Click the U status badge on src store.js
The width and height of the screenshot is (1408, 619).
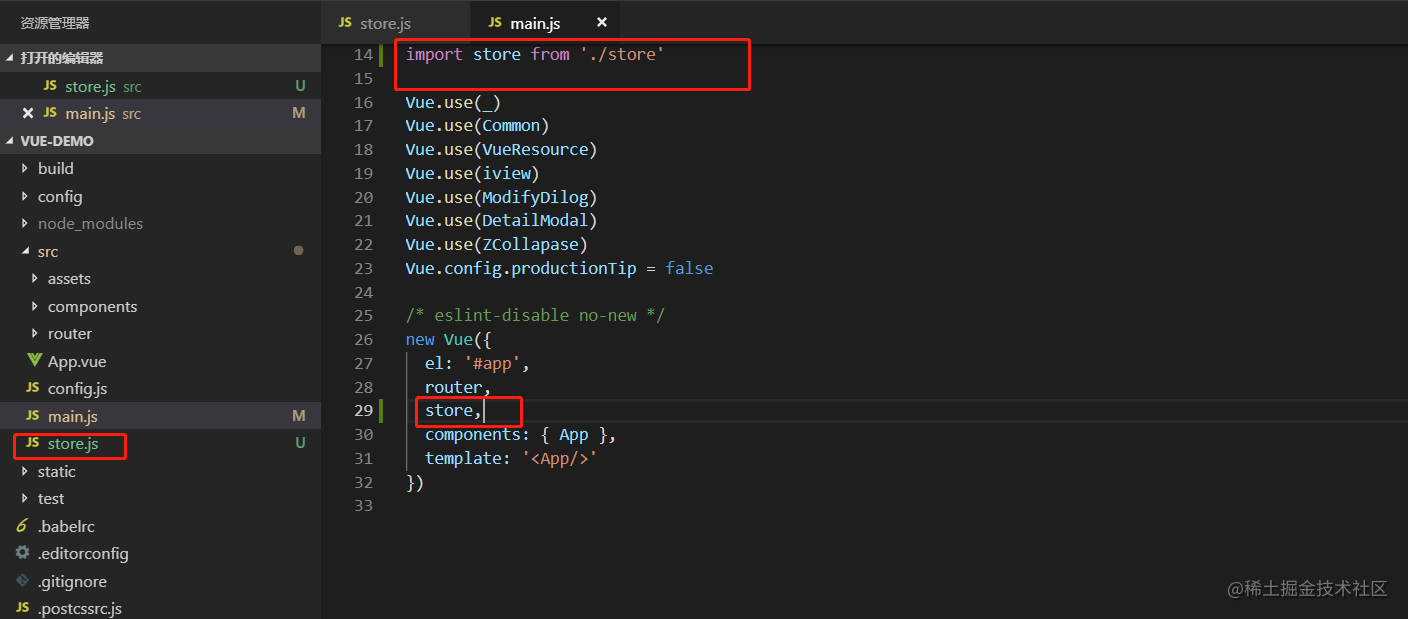300,443
